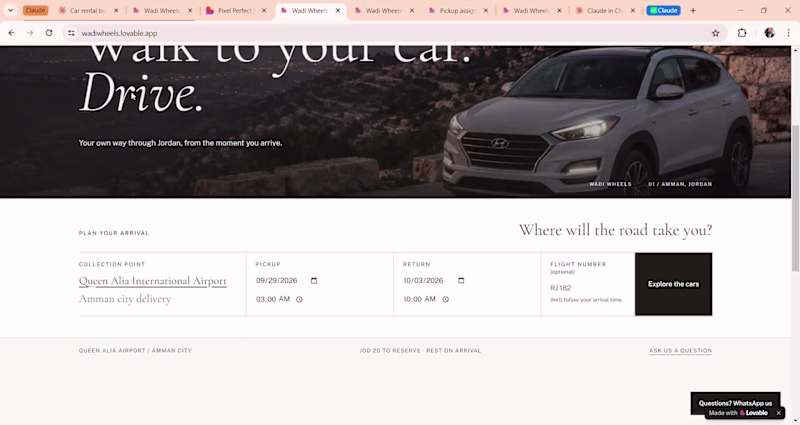Click the 'Plan your arrival' label
Viewport: 800px width, 425px height.
coord(114,233)
